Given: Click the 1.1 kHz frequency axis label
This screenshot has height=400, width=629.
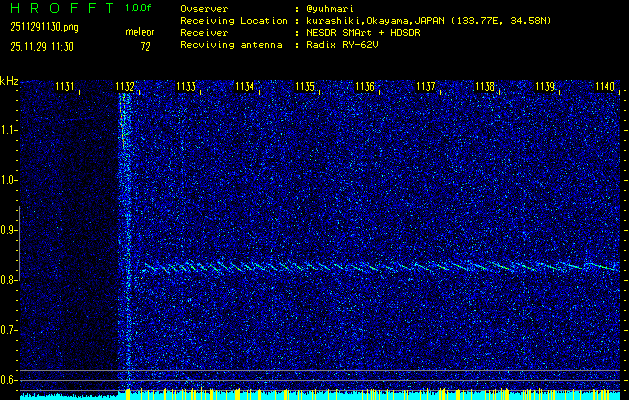Looking at the screenshot, I should [x=9, y=130].
